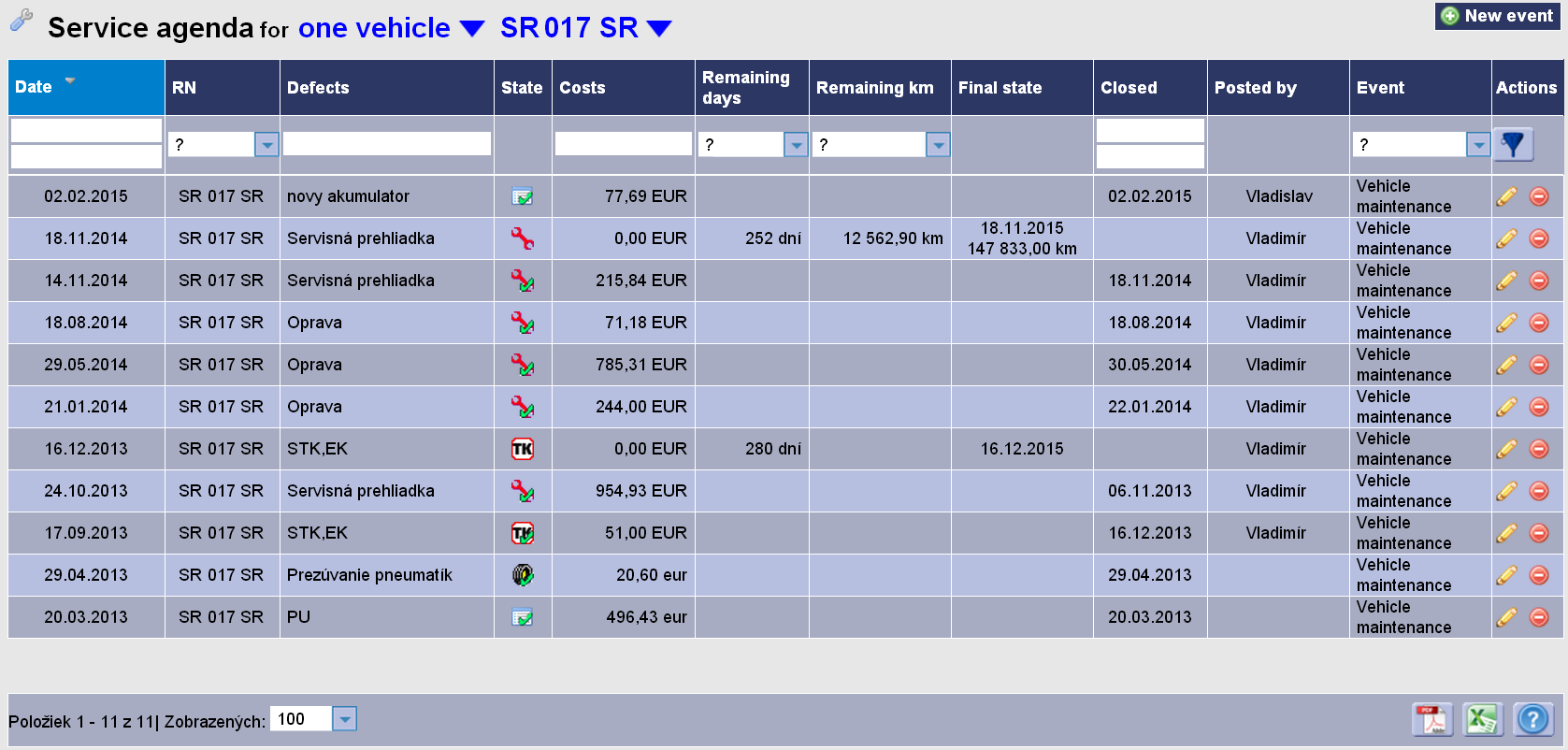Sort table by State column header
Screen dimensions: 1568x750
(522, 88)
